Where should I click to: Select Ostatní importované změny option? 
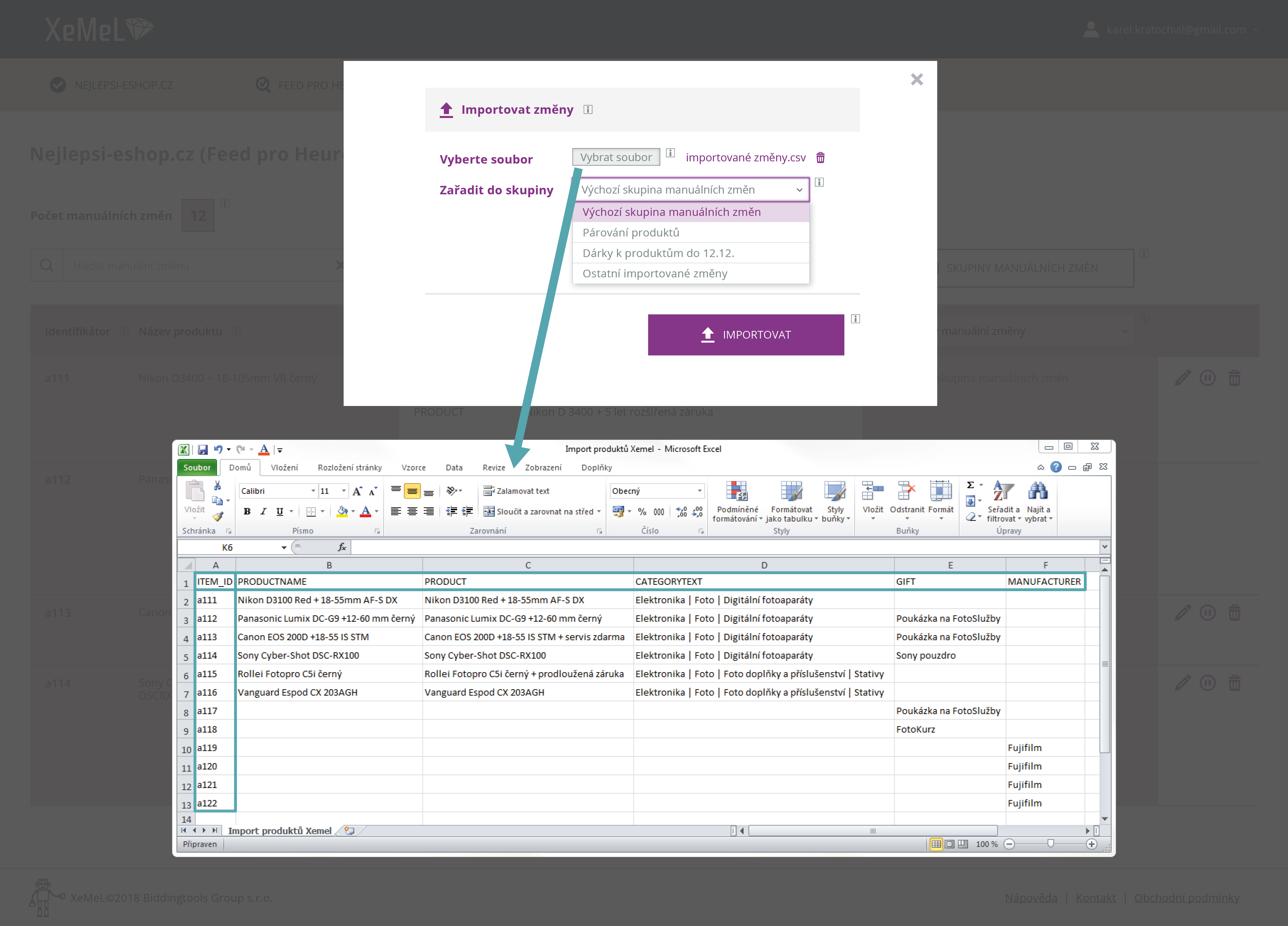(690, 273)
